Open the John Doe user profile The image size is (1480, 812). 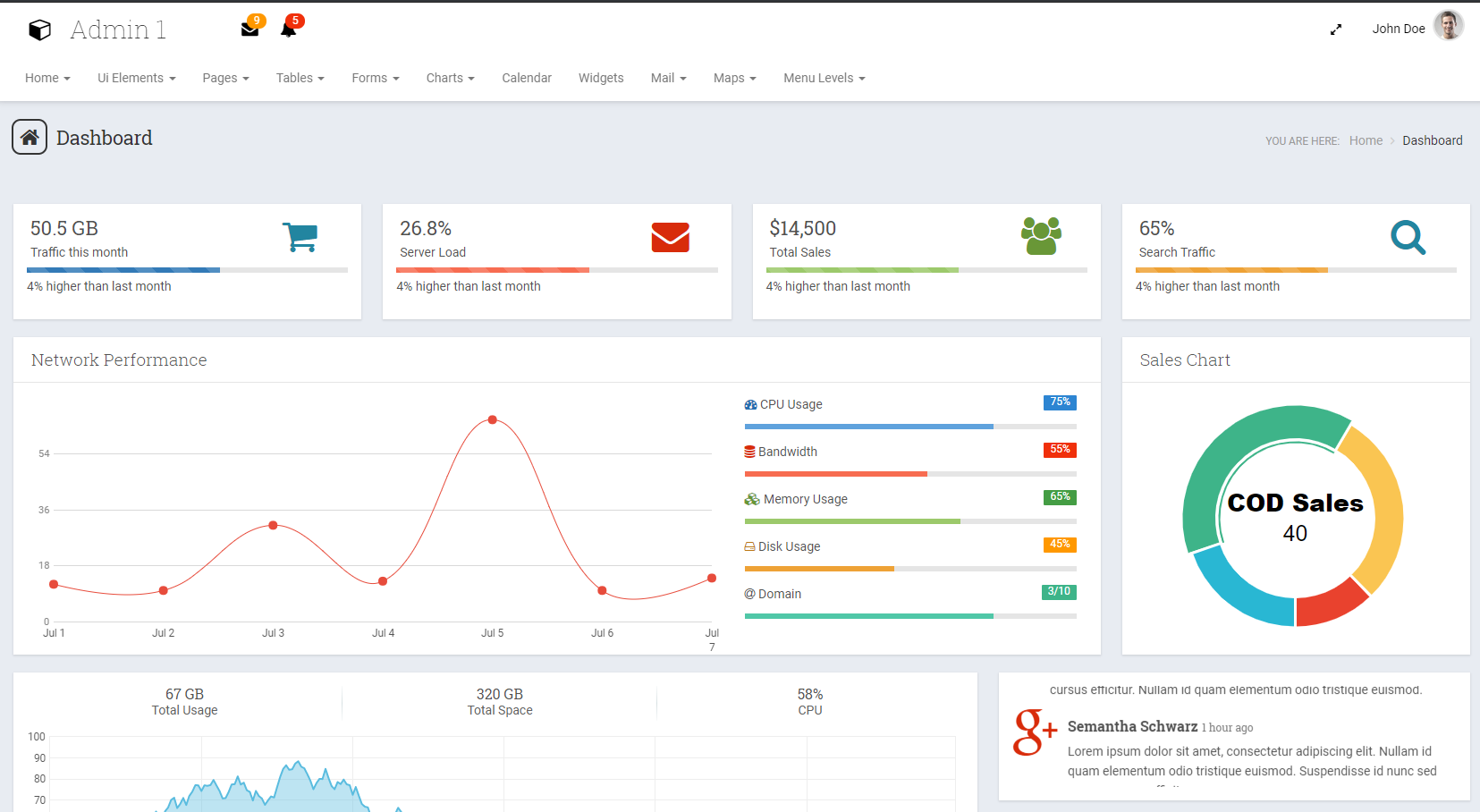[x=1417, y=29]
